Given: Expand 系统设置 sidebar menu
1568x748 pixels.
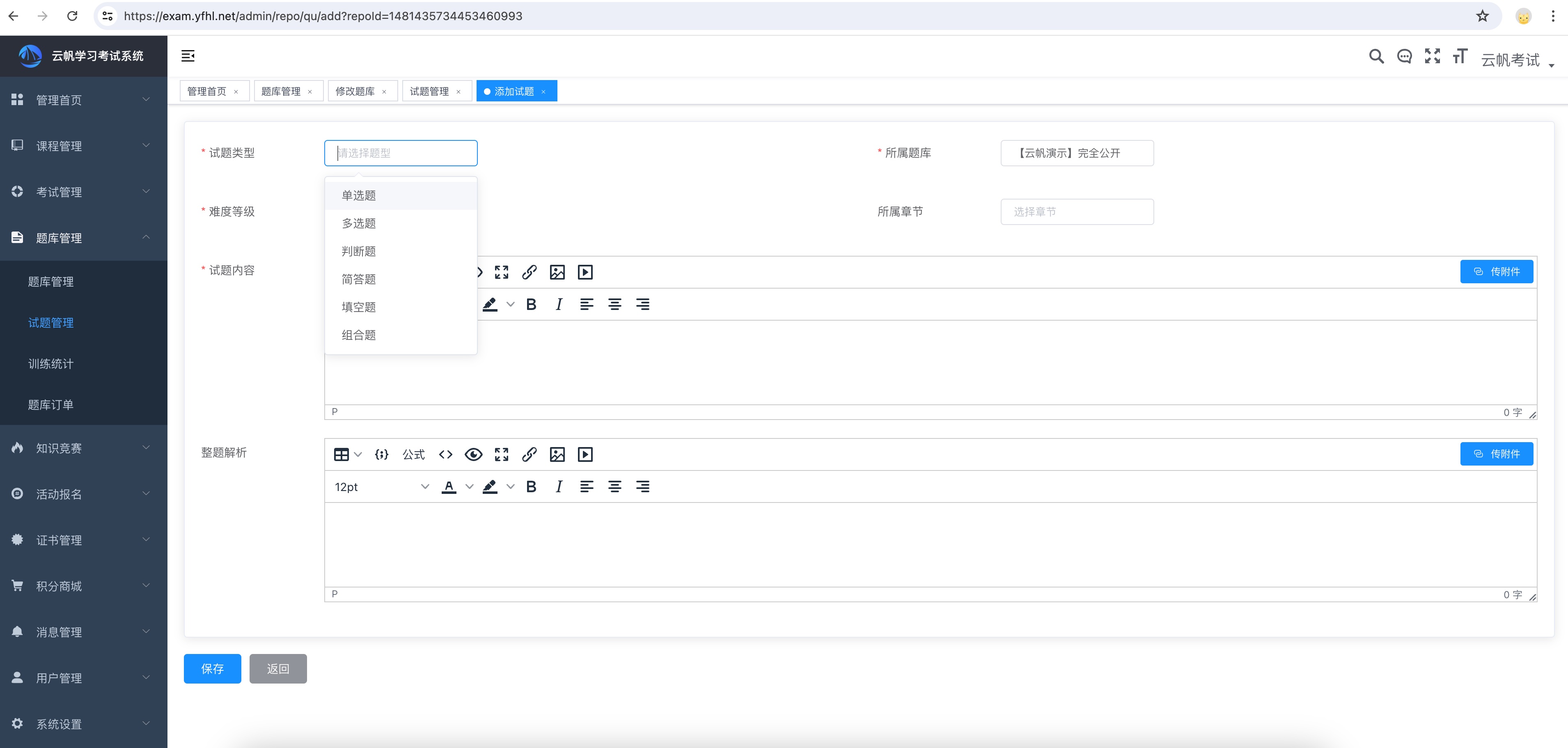Looking at the screenshot, I should coord(83,724).
